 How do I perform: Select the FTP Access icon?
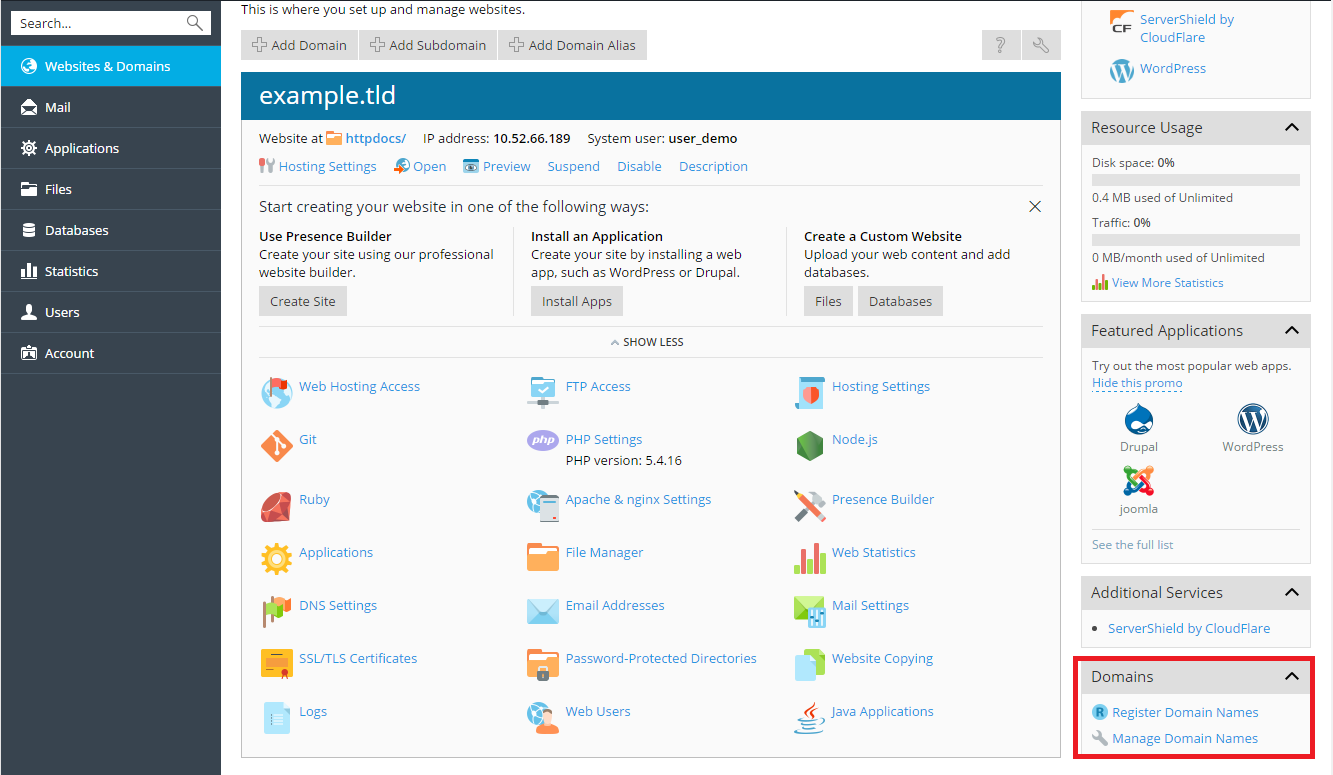tap(543, 392)
